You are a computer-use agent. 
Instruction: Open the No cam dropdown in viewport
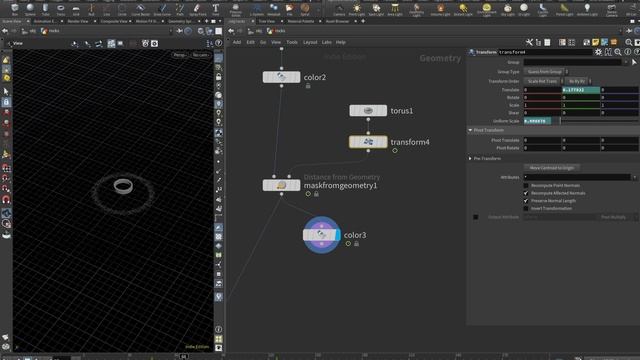(x=201, y=55)
